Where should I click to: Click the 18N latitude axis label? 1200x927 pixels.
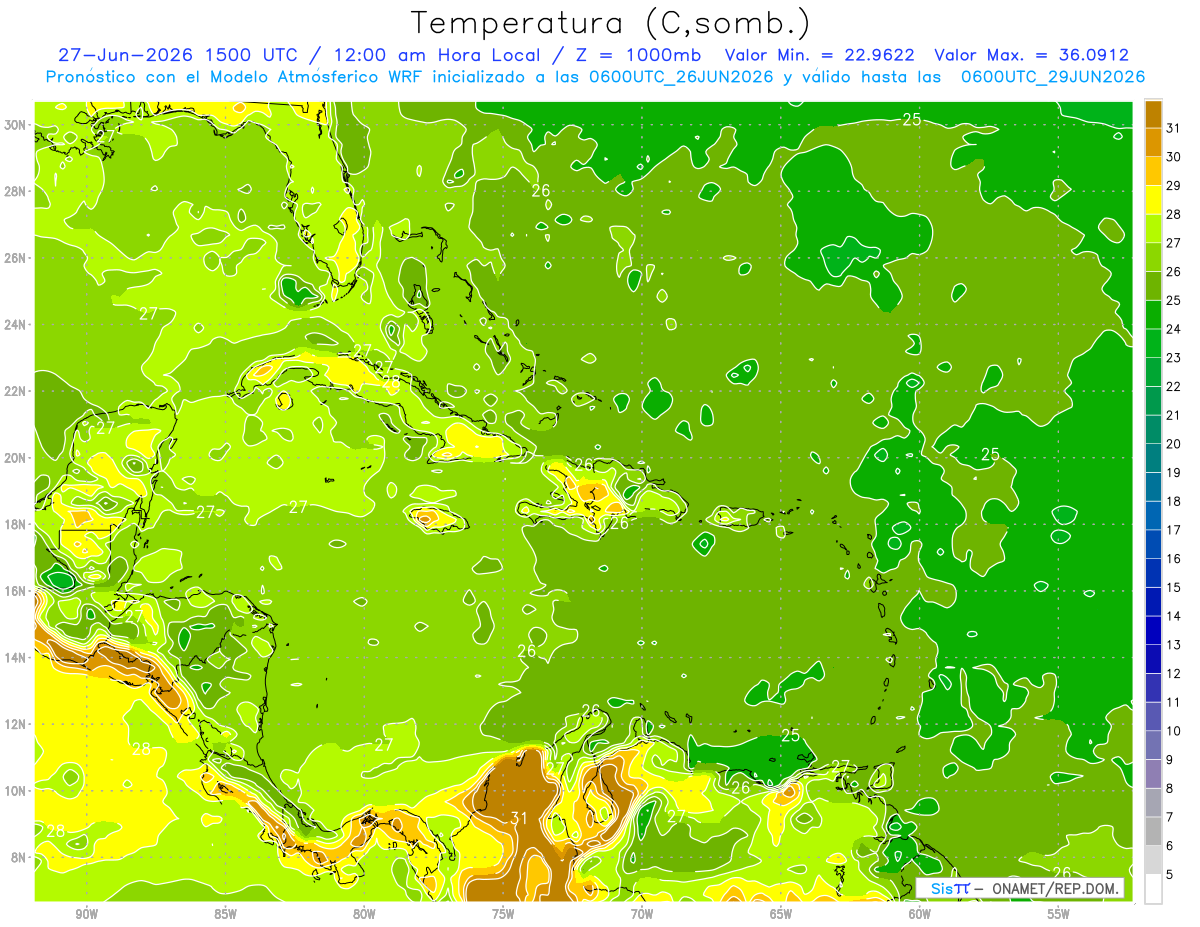pos(15,524)
